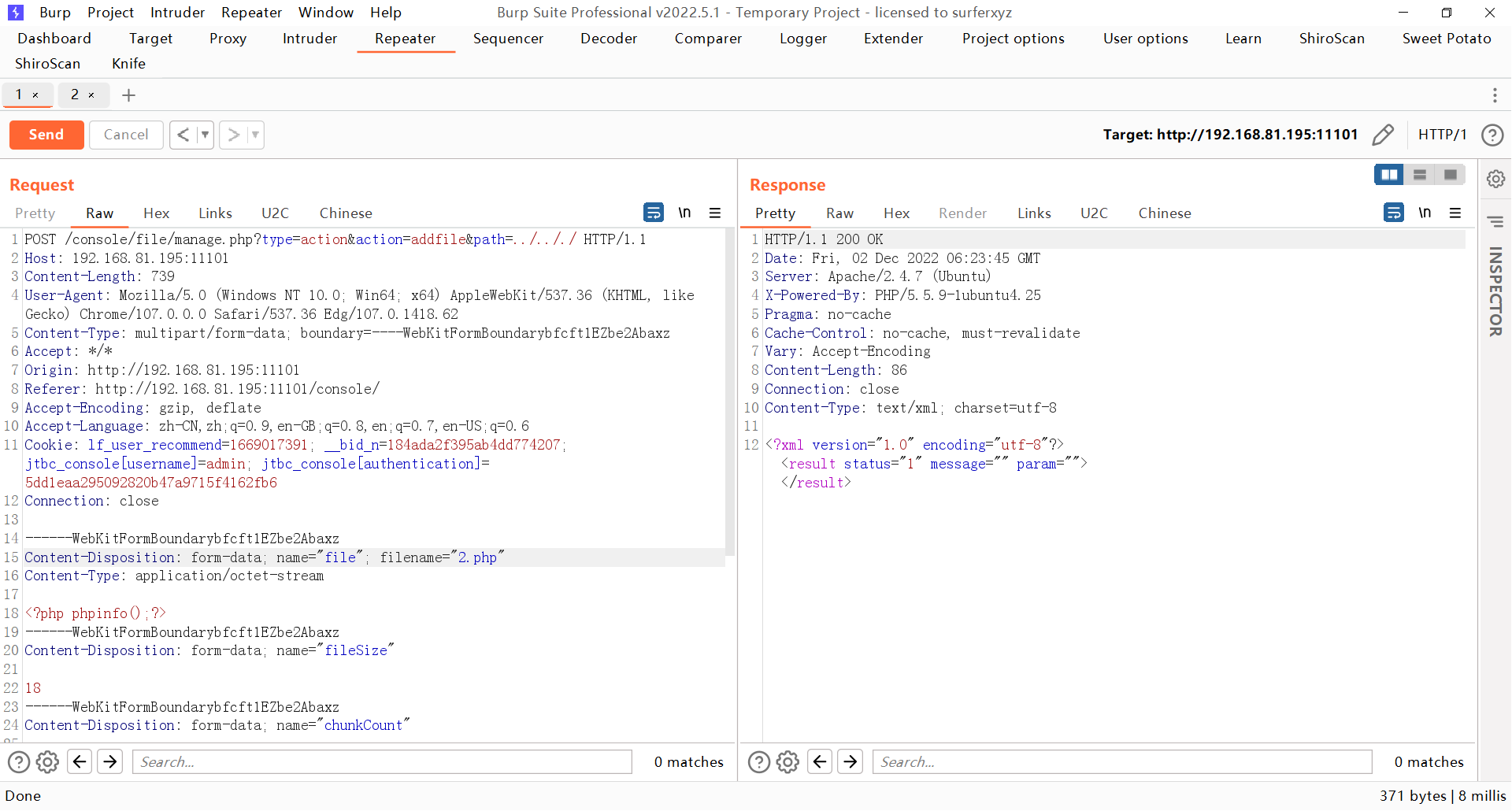Select response Links view tab
The image size is (1512, 811).
(1034, 213)
